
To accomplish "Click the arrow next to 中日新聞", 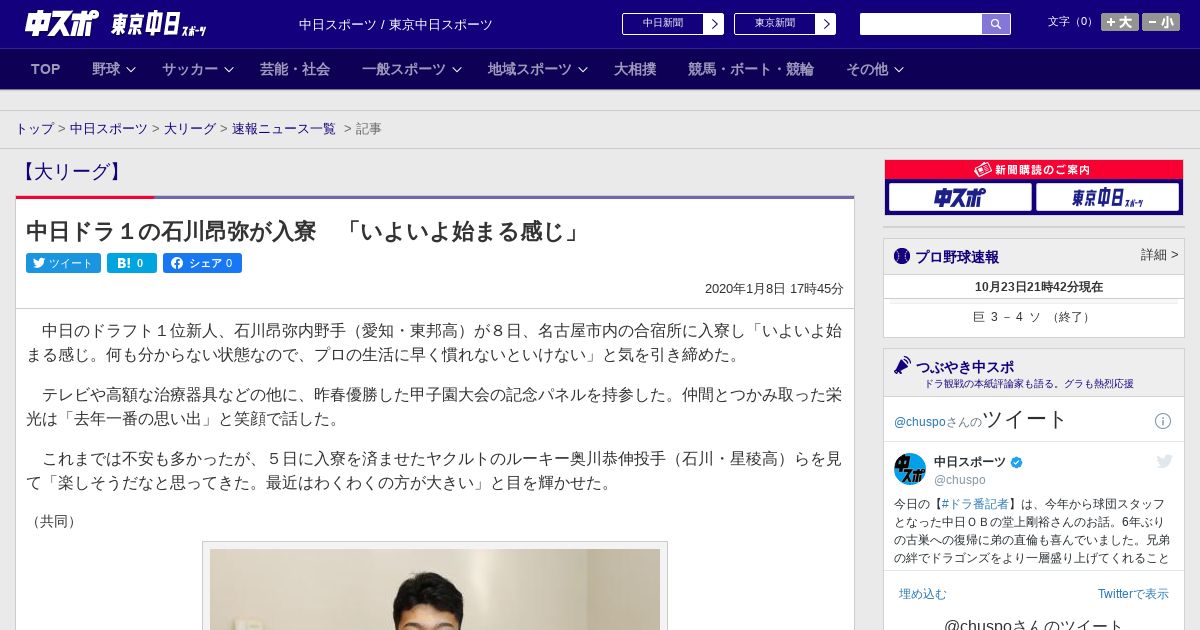I will 714,24.
